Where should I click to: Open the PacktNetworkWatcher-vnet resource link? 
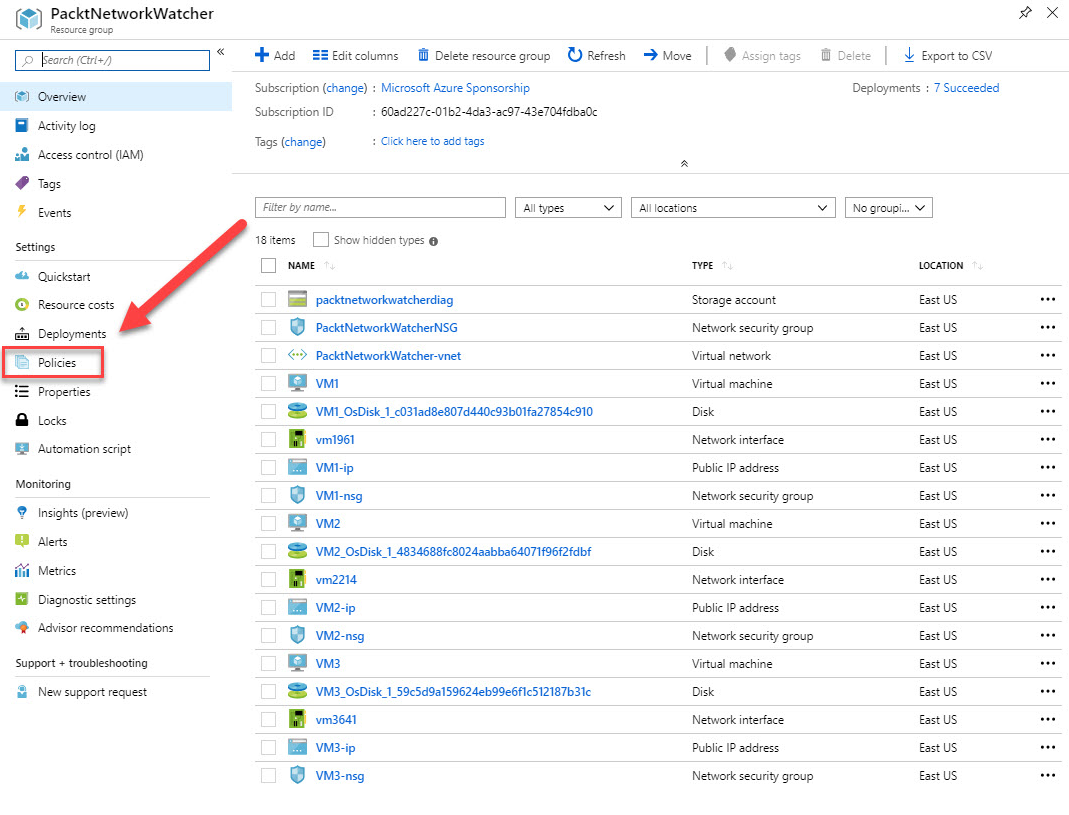[388, 355]
